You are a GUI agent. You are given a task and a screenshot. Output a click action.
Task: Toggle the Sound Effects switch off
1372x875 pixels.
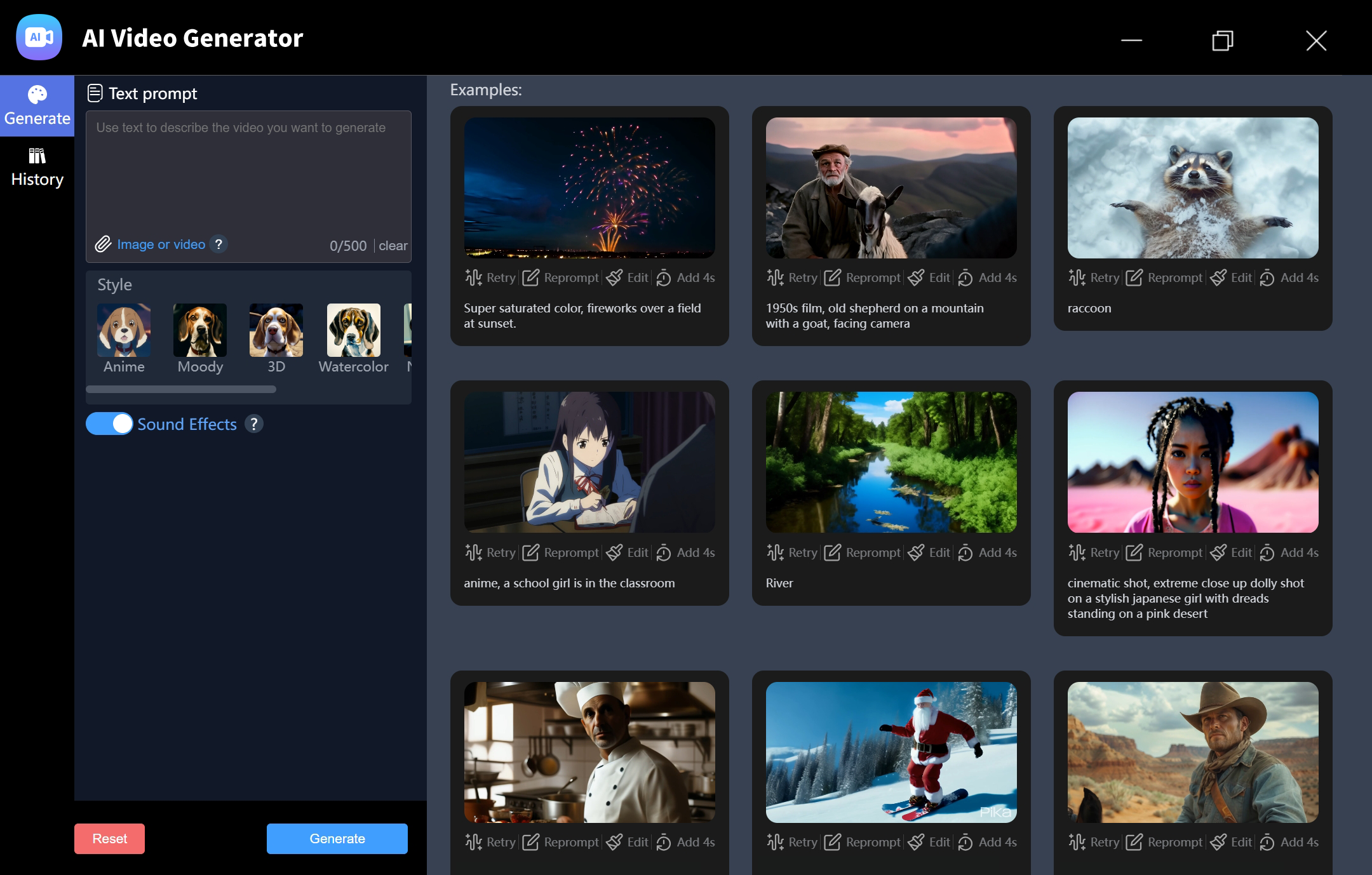coord(109,424)
